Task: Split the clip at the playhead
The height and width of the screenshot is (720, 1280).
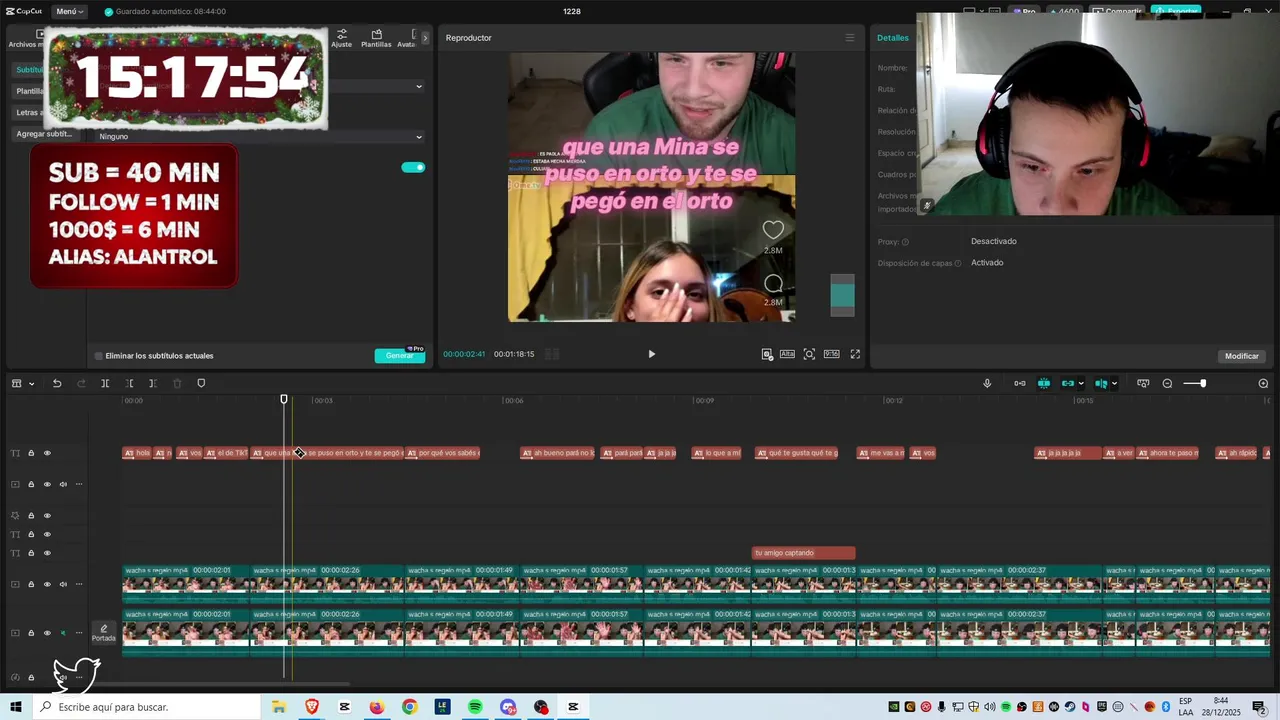Action: point(105,383)
